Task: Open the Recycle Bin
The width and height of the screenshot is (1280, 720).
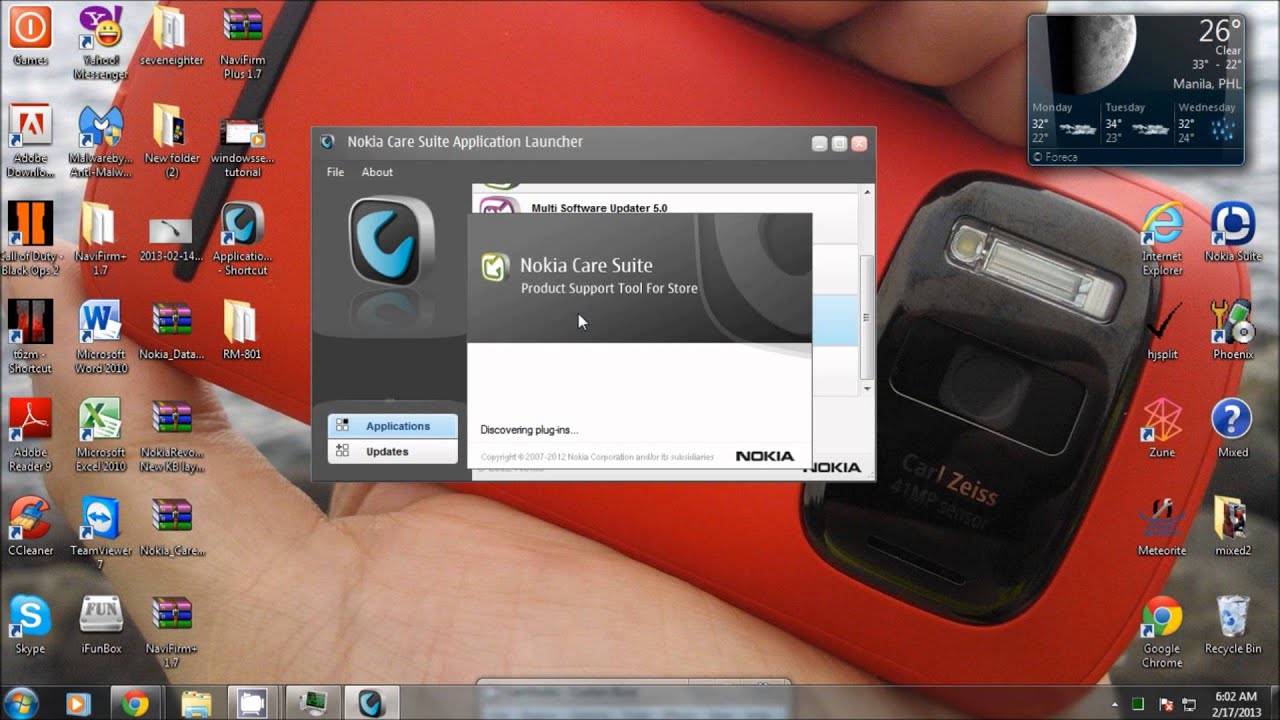Action: (1233, 625)
